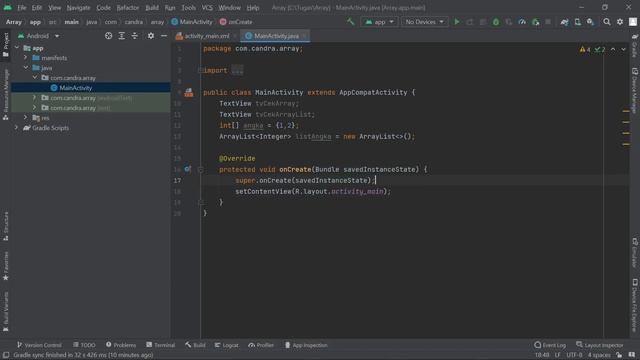Toggle the Device Manager side panel

pyautogui.click(x=635, y=91)
